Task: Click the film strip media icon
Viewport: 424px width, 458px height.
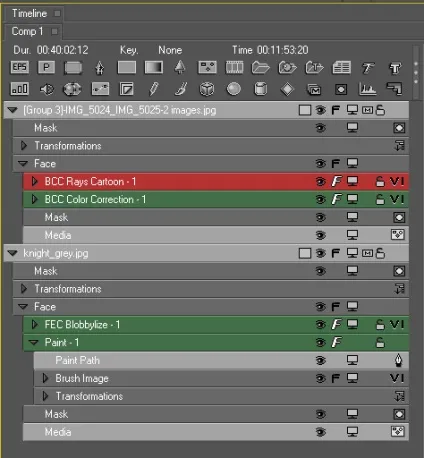Action: 234,67
